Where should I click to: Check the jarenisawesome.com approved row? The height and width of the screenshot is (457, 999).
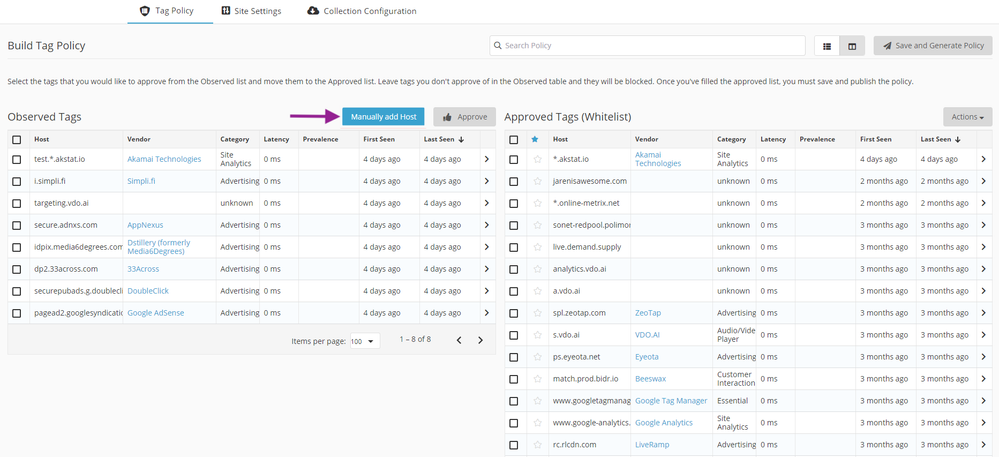pos(514,181)
